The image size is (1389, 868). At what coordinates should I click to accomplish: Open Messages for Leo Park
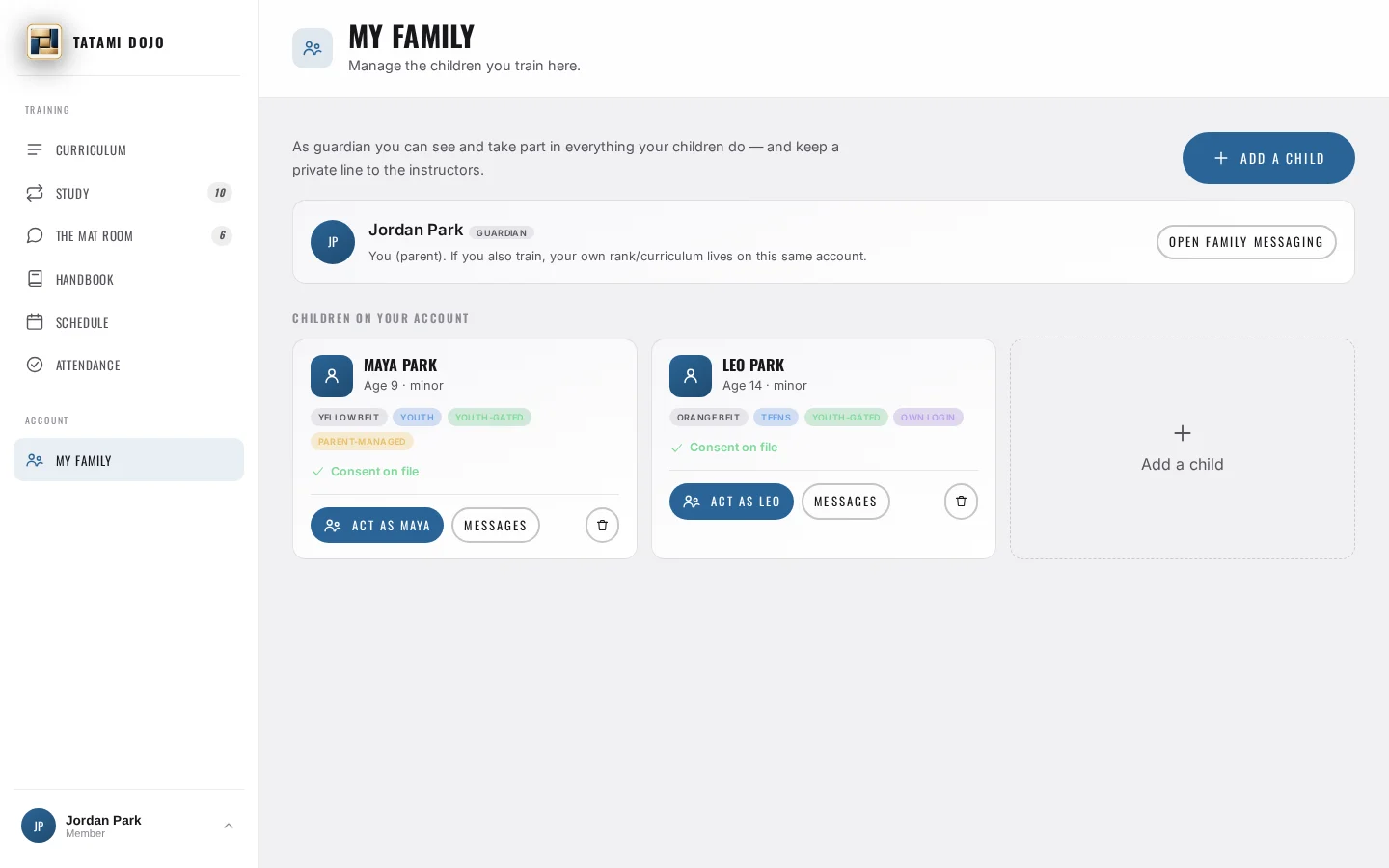(846, 502)
